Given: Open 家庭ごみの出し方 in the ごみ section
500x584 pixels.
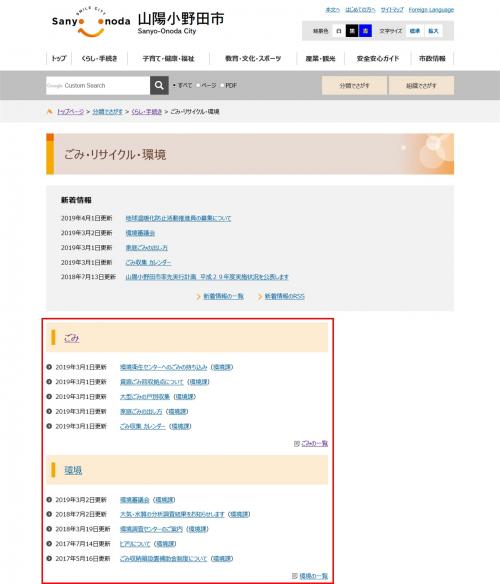Looking at the screenshot, I should pyautogui.click(x=141, y=412).
